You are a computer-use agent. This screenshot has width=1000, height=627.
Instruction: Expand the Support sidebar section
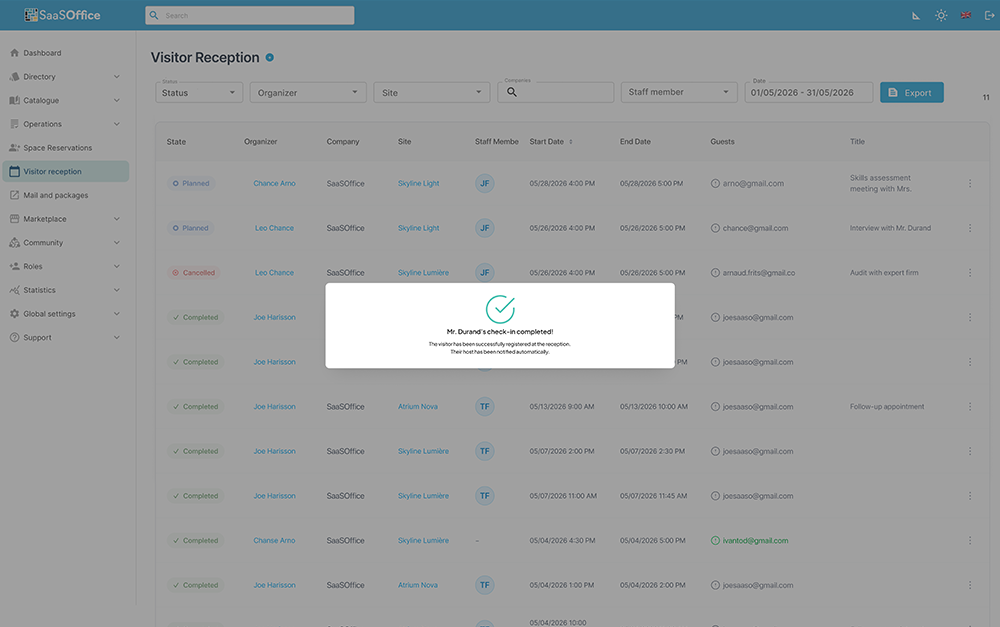[117, 337]
